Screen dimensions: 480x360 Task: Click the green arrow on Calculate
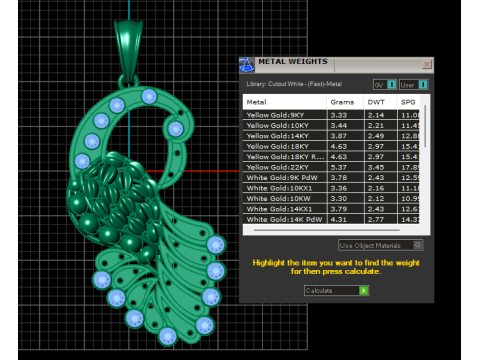pos(363,291)
